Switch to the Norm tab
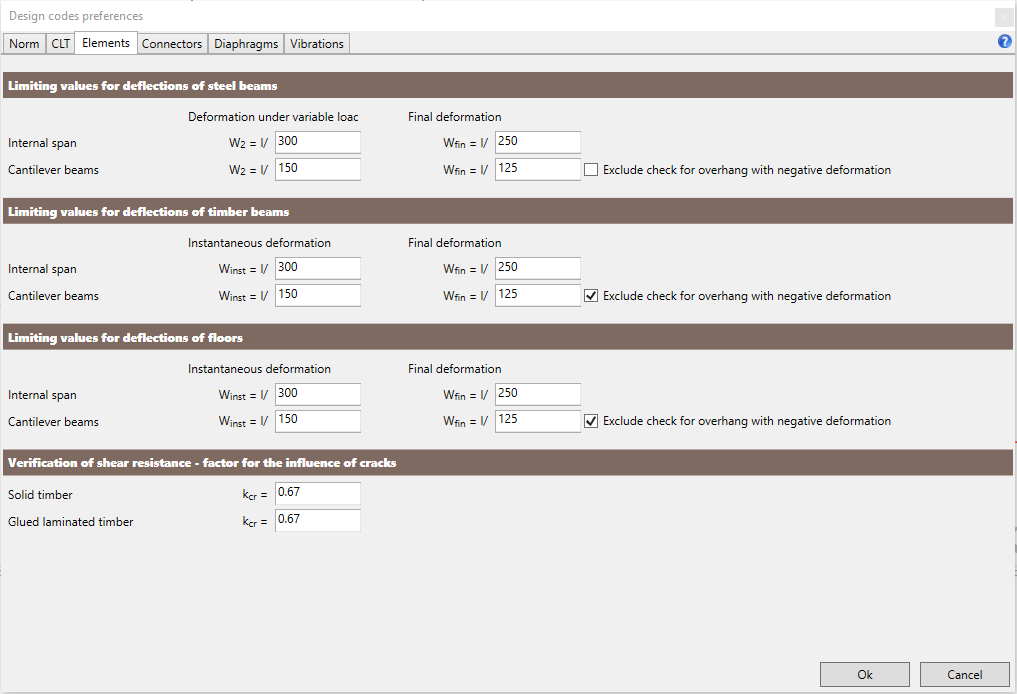1017x694 pixels. click(24, 43)
